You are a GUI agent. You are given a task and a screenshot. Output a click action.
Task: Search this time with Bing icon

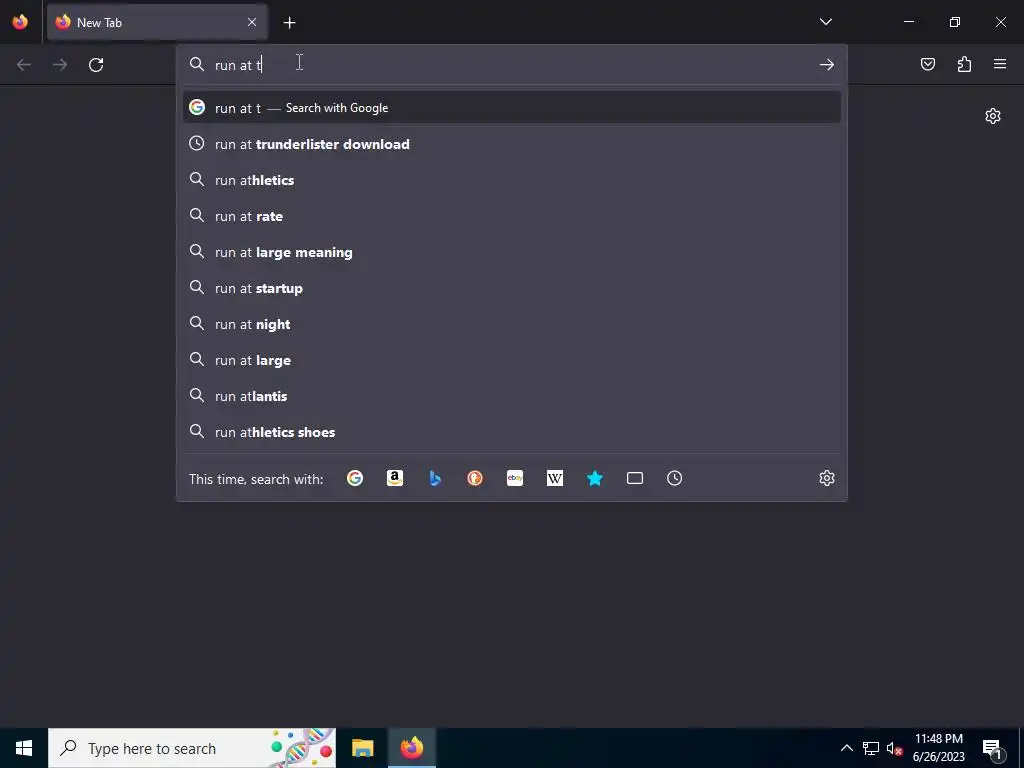[x=435, y=479]
